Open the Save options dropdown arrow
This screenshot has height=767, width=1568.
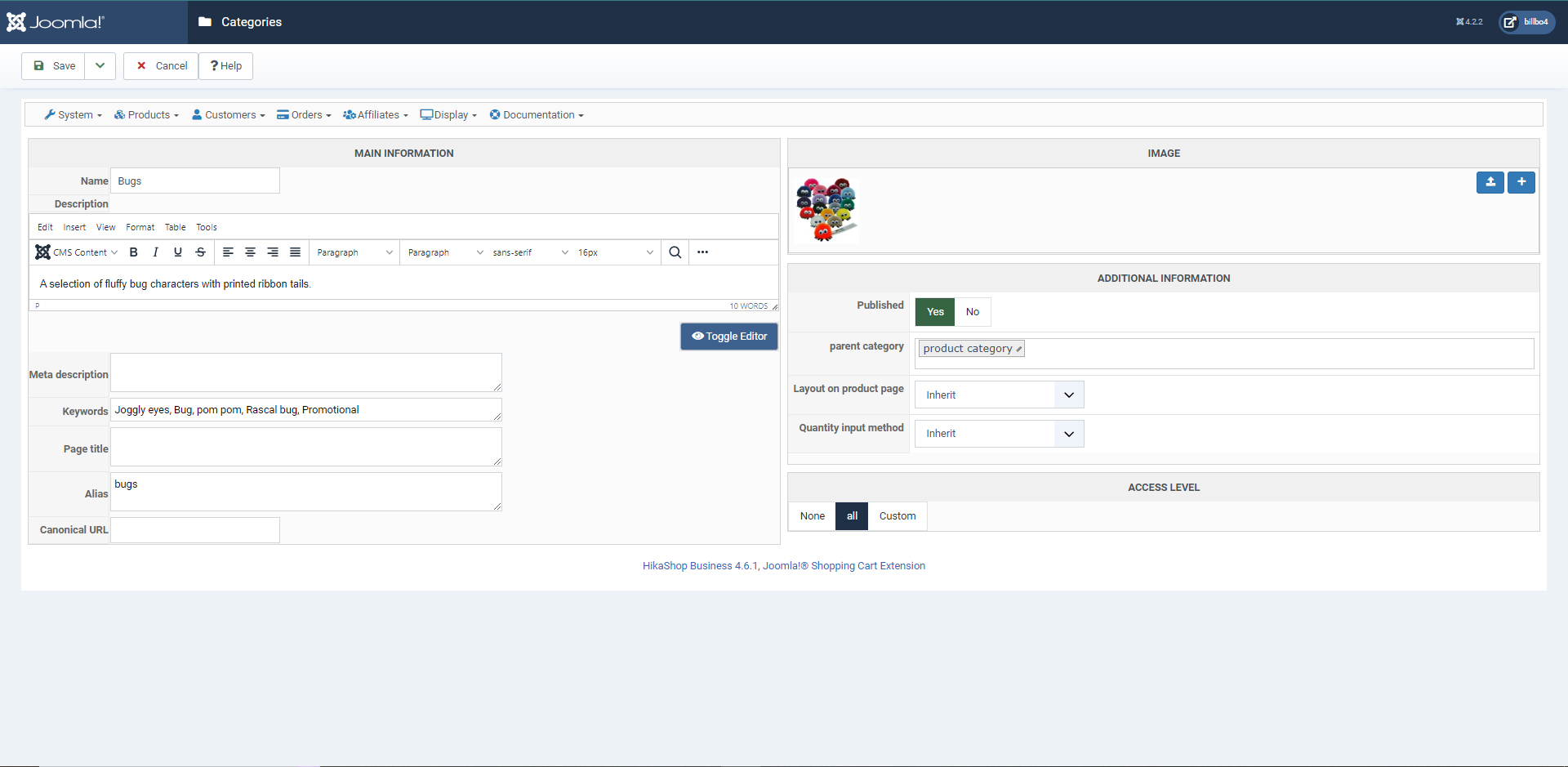click(100, 66)
